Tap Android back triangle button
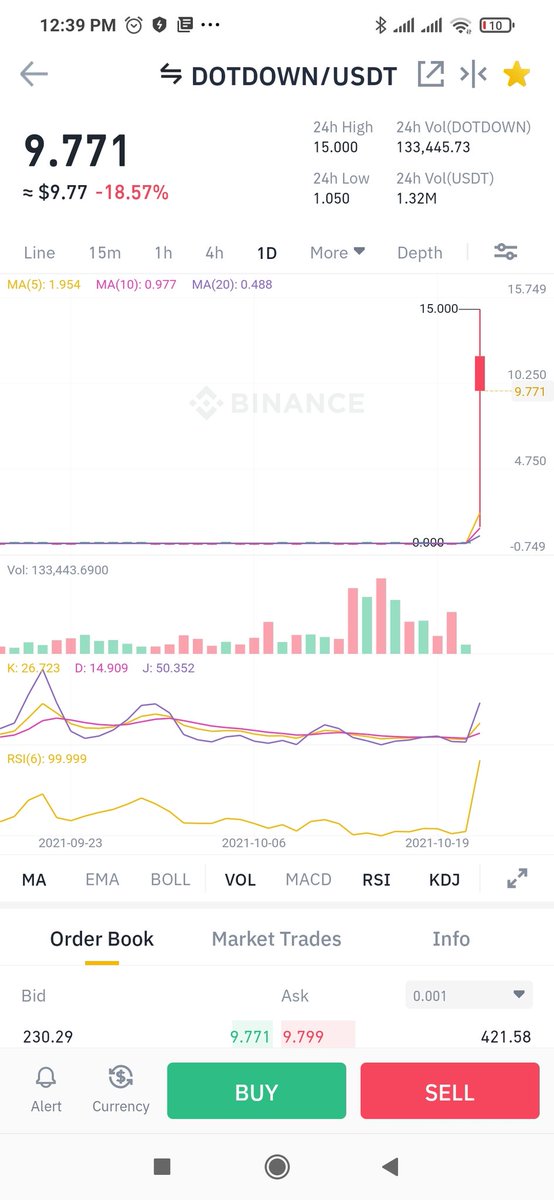Image resolution: width=554 pixels, height=1200 pixels. coord(391,1166)
